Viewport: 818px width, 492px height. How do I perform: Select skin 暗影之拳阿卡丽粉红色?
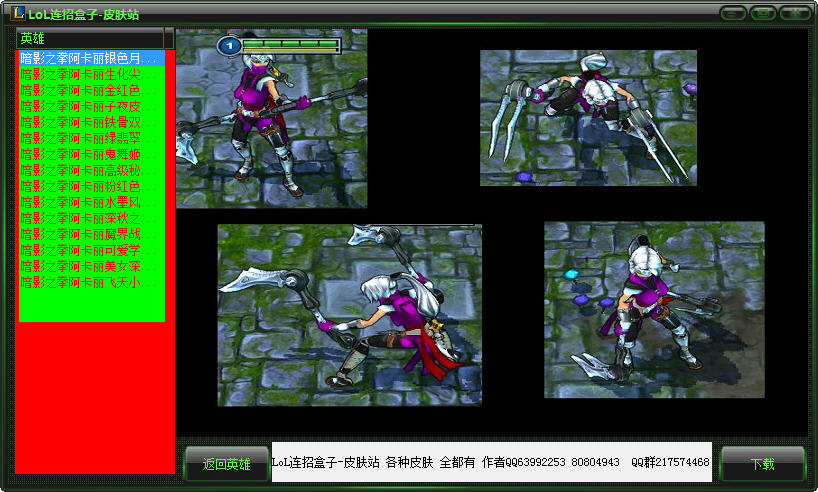pyautogui.click(x=92, y=186)
